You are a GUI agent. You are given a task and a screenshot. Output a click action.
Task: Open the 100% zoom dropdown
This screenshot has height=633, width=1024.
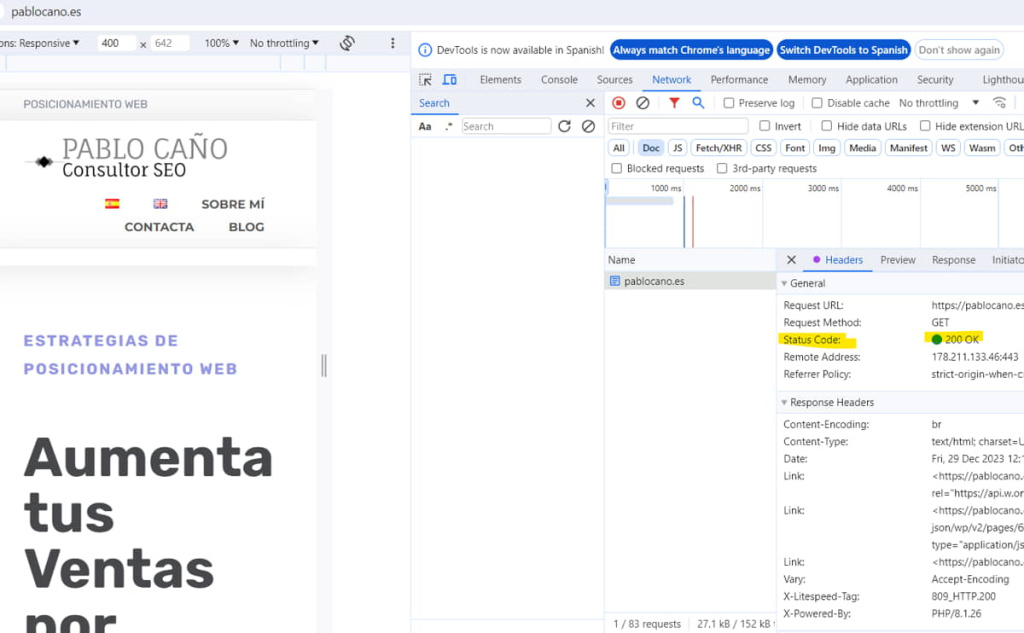(221, 43)
